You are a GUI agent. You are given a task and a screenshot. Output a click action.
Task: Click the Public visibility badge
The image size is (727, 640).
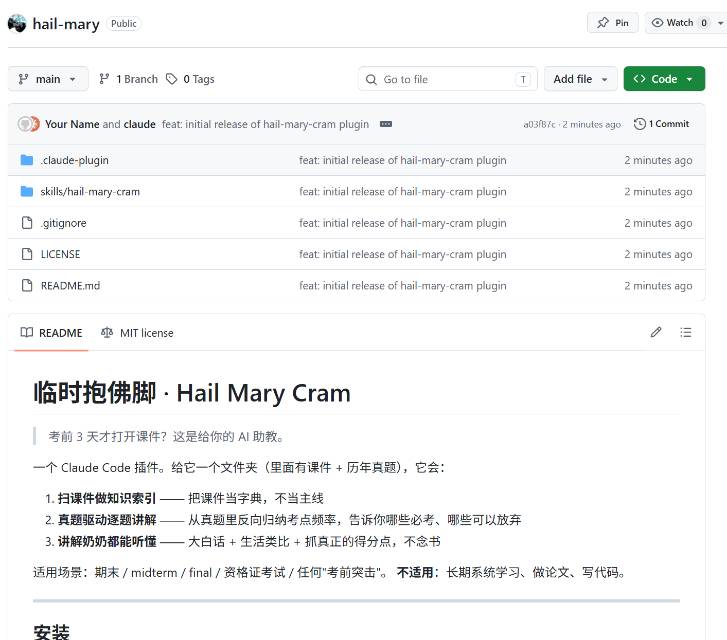pos(123,24)
